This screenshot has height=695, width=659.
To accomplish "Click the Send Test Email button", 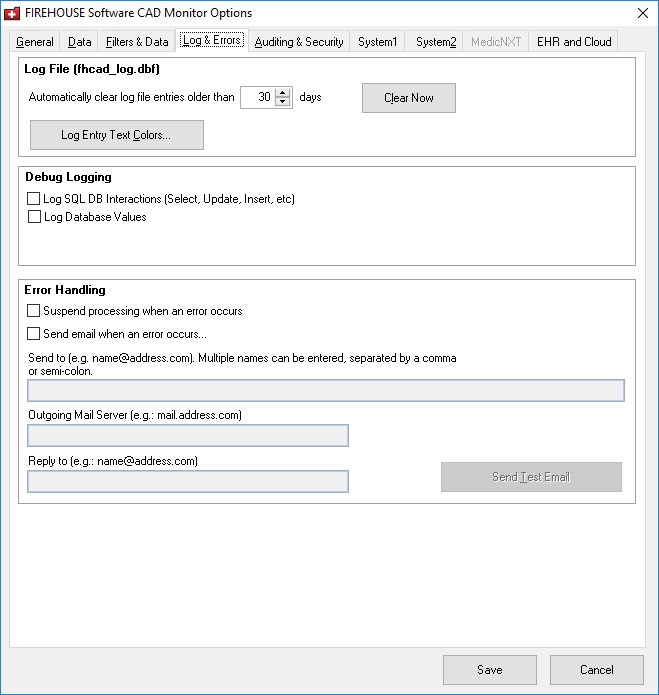I will (x=531, y=477).
